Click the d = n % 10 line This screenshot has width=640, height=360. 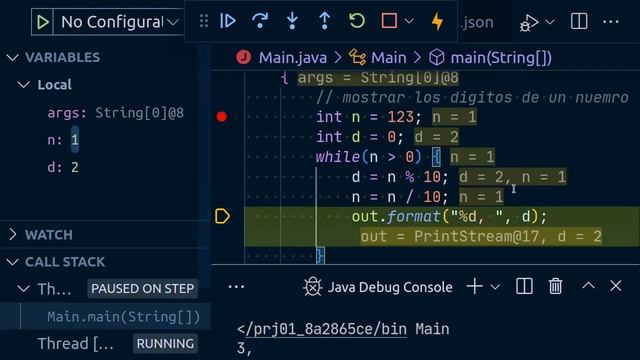point(400,177)
